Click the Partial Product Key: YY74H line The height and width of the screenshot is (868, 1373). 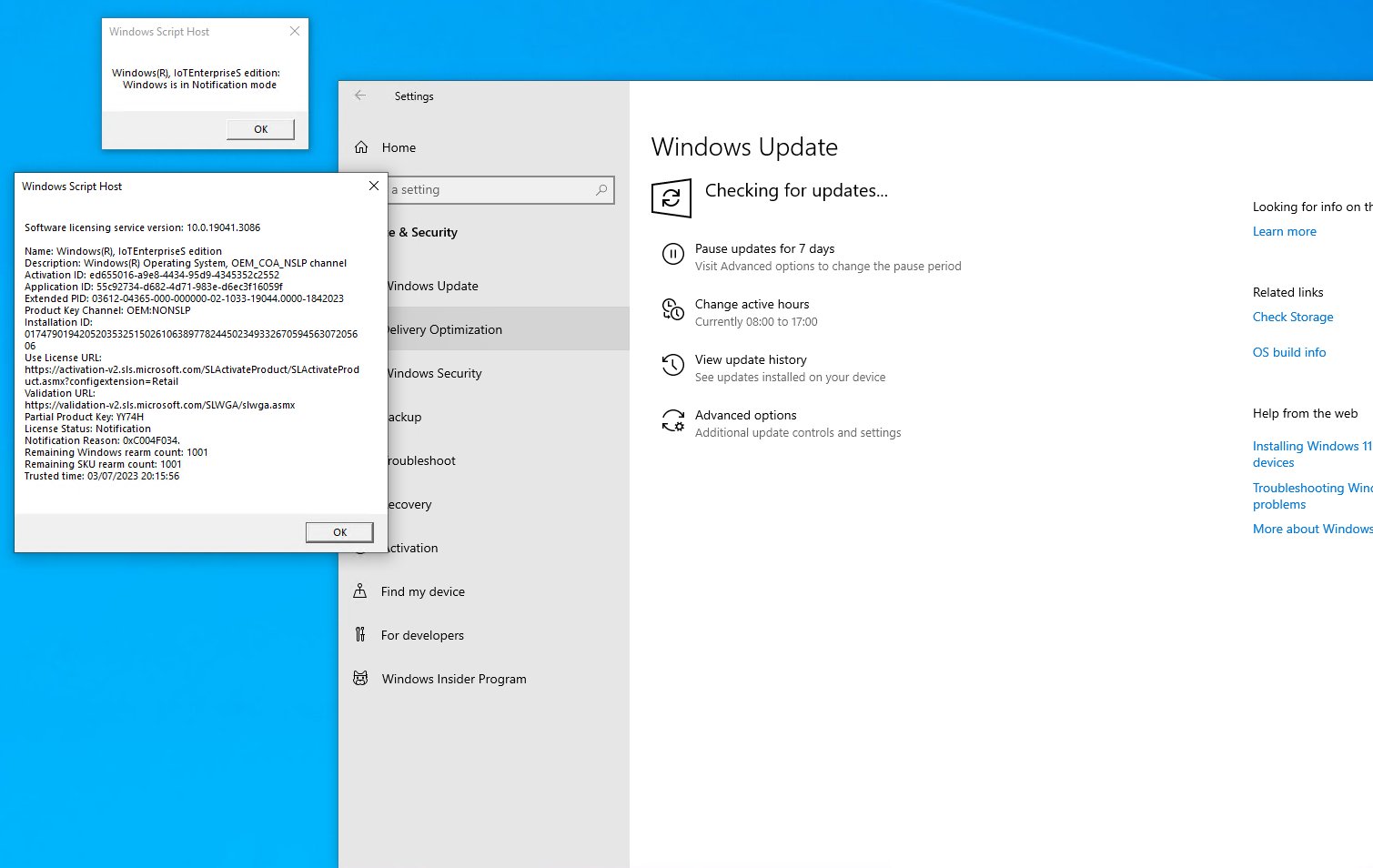[84, 417]
